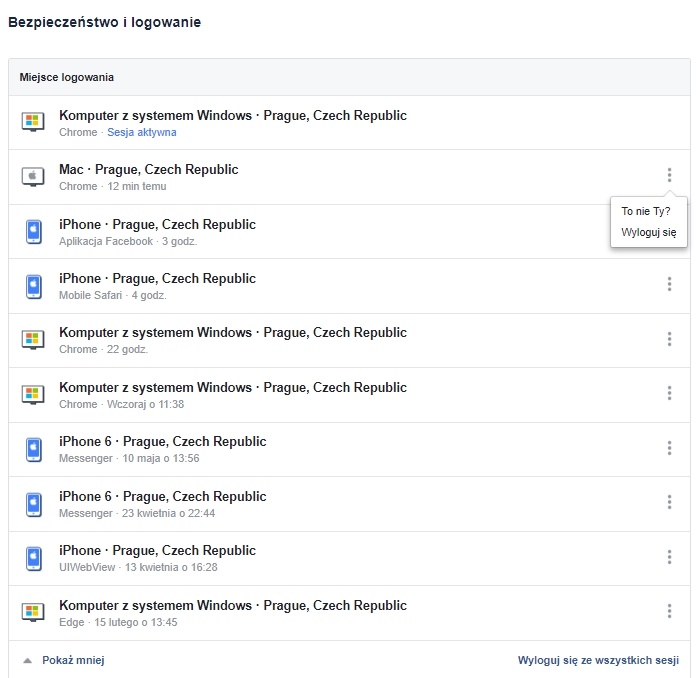Click 'Wyloguj się ze wszystkich sesji' link
This screenshot has height=678, width=700.
pos(598,660)
